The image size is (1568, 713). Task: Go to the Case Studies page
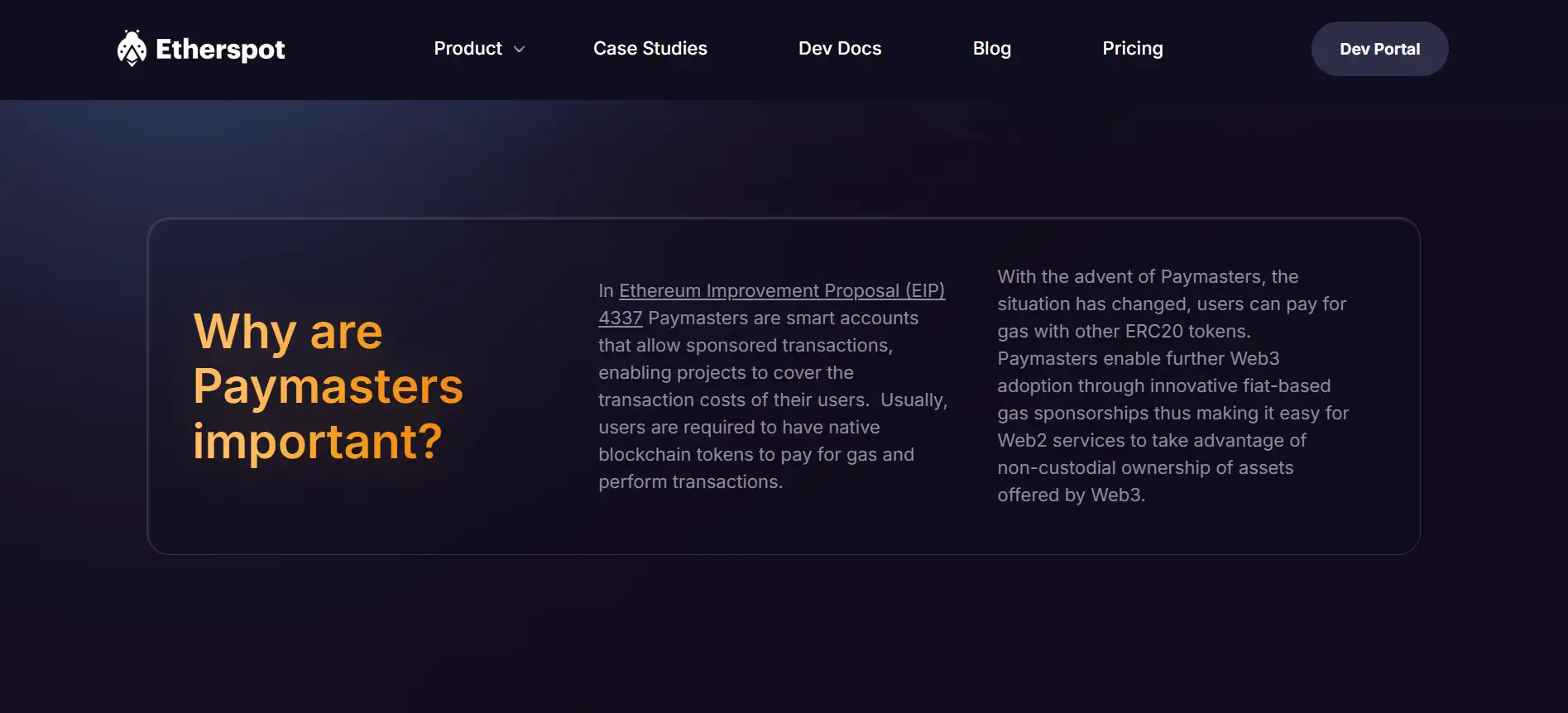650,49
